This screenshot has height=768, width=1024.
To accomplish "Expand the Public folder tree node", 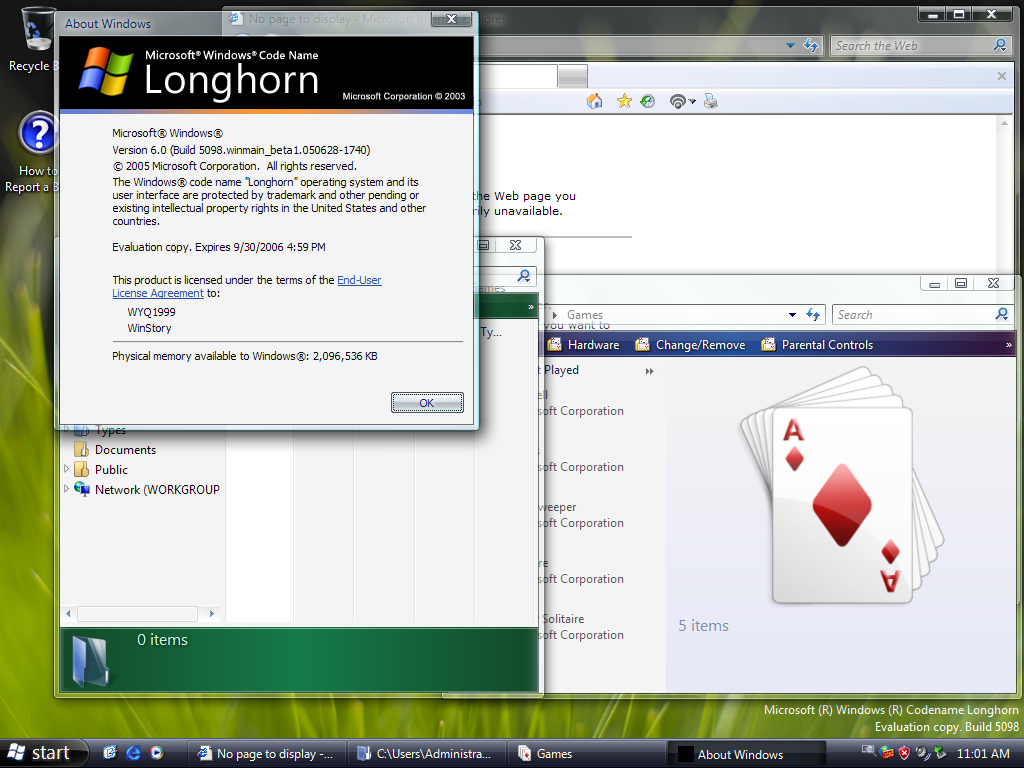I will click(66, 469).
